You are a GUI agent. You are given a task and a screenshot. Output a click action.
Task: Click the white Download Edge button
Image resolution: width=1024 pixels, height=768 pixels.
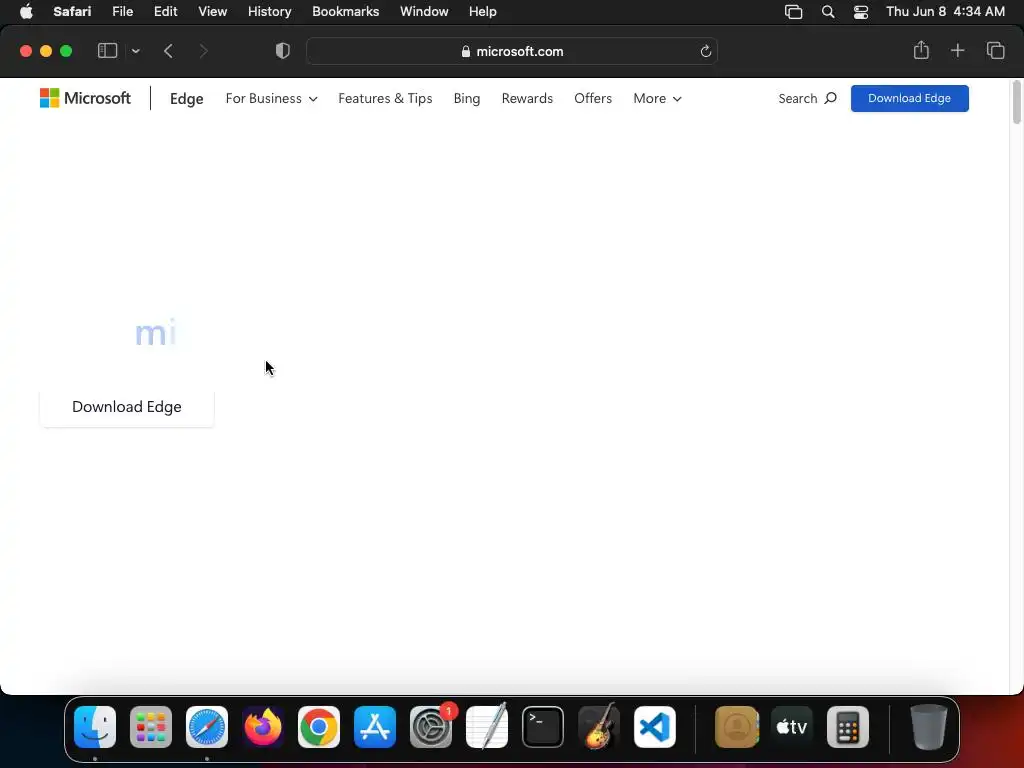(127, 407)
